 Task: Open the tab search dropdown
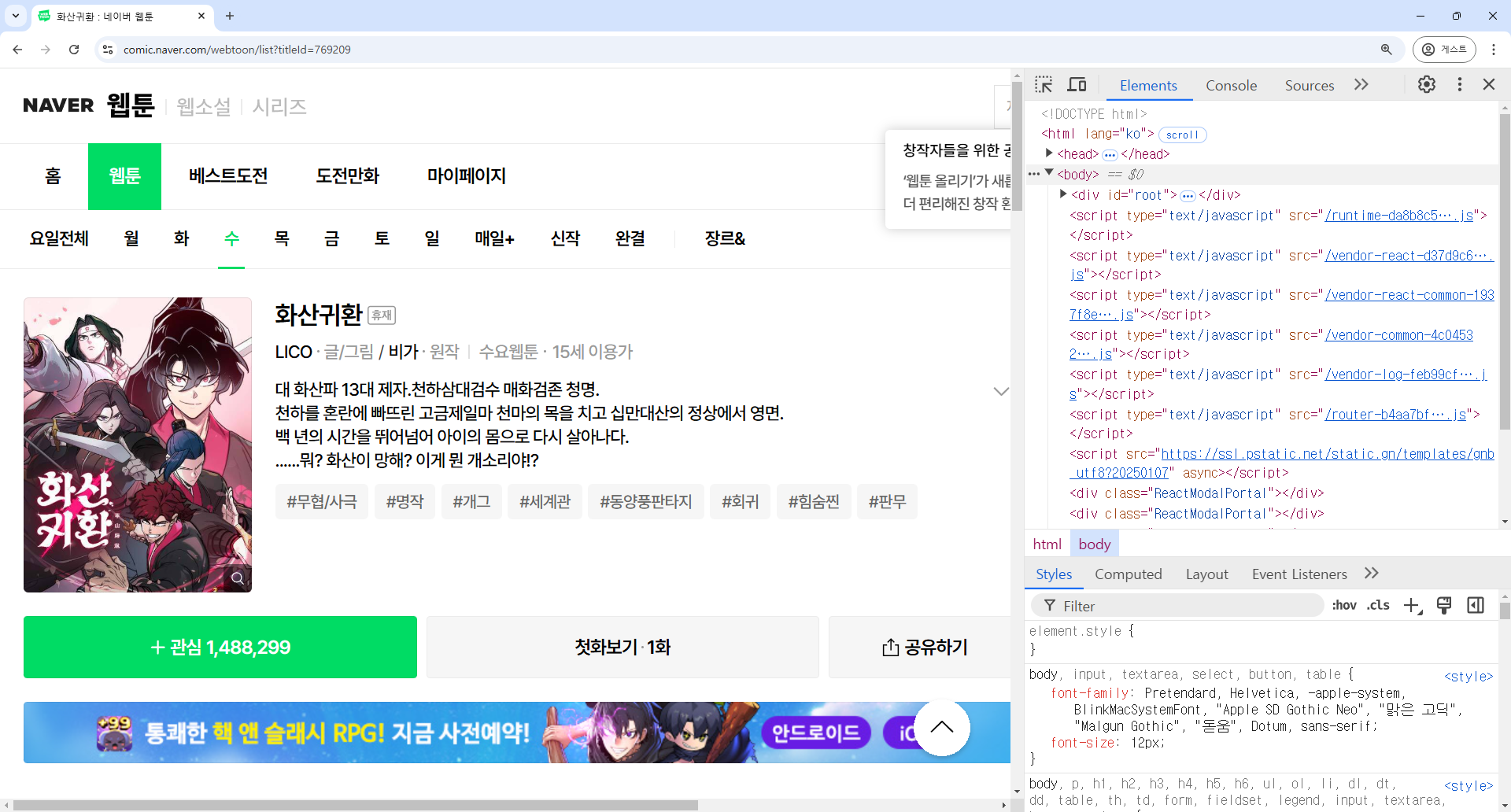point(15,16)
